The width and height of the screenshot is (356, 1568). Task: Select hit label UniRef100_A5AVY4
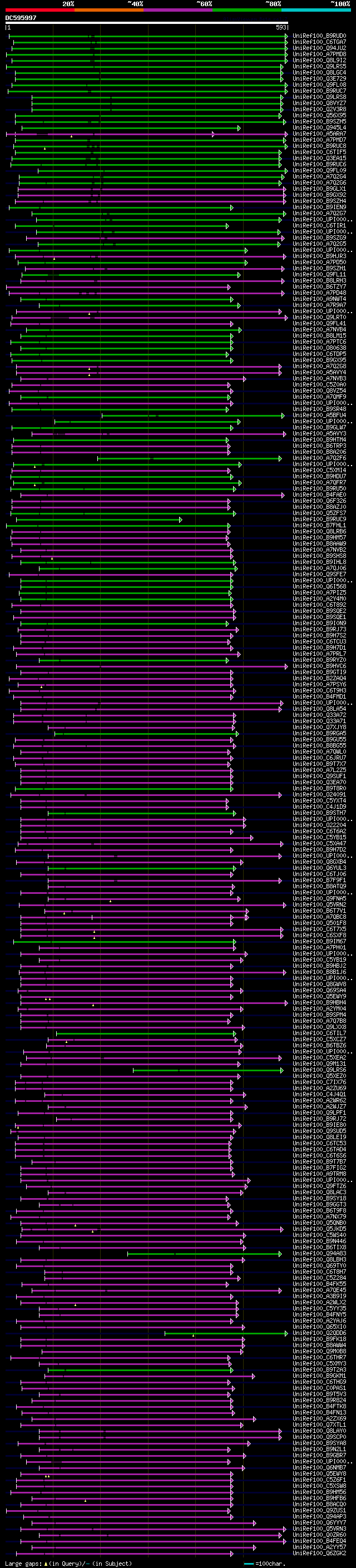(319, 373)
